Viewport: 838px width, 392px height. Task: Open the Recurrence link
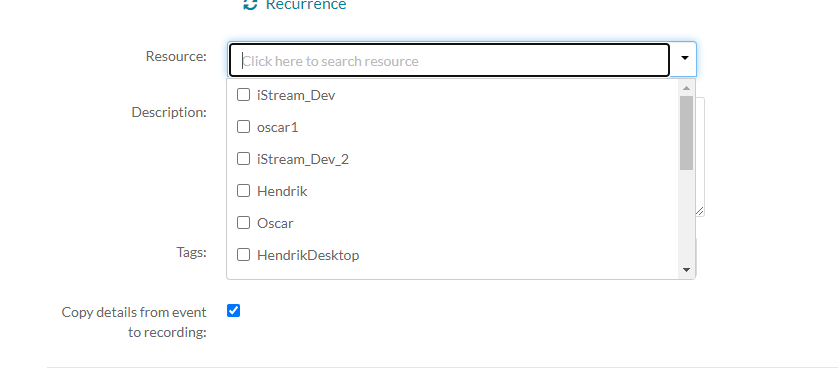306,5
